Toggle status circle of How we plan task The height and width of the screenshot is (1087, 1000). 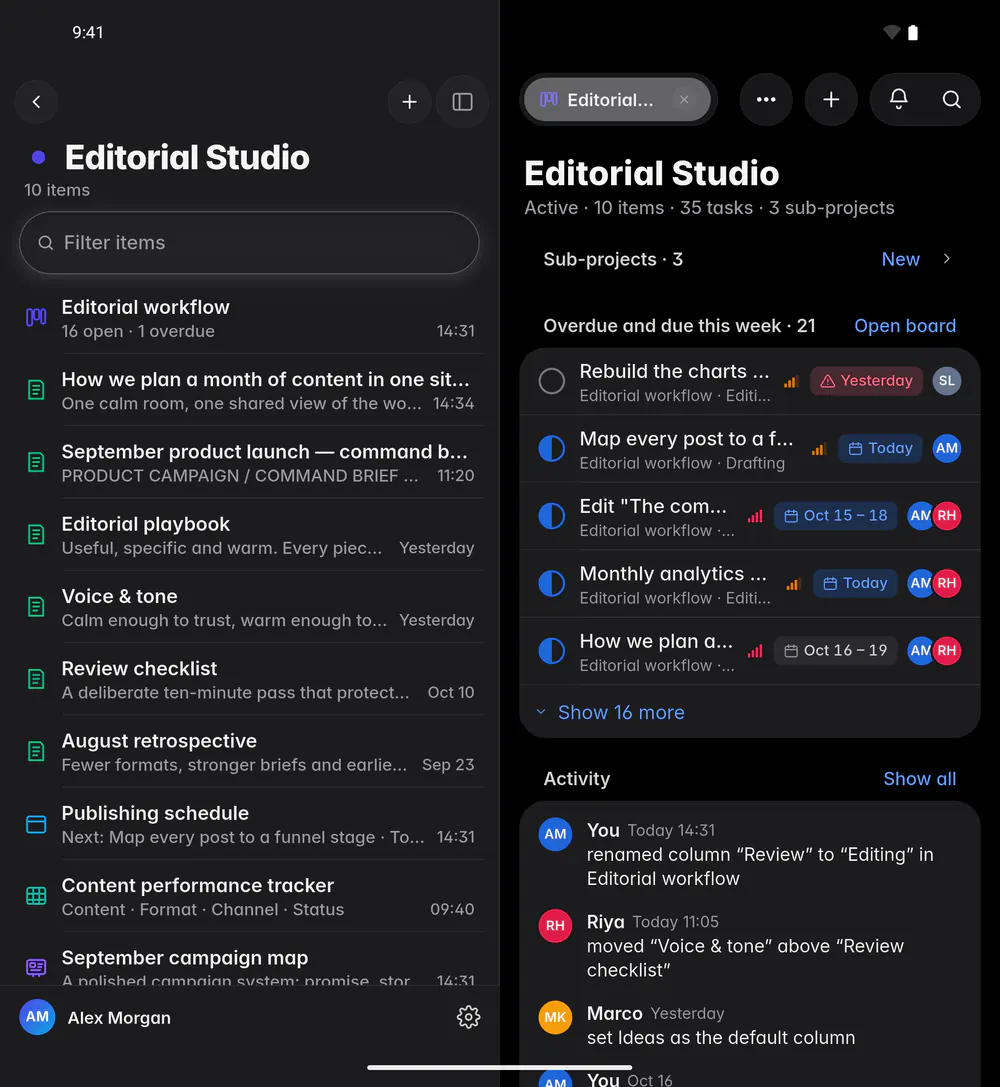point(552,650)
